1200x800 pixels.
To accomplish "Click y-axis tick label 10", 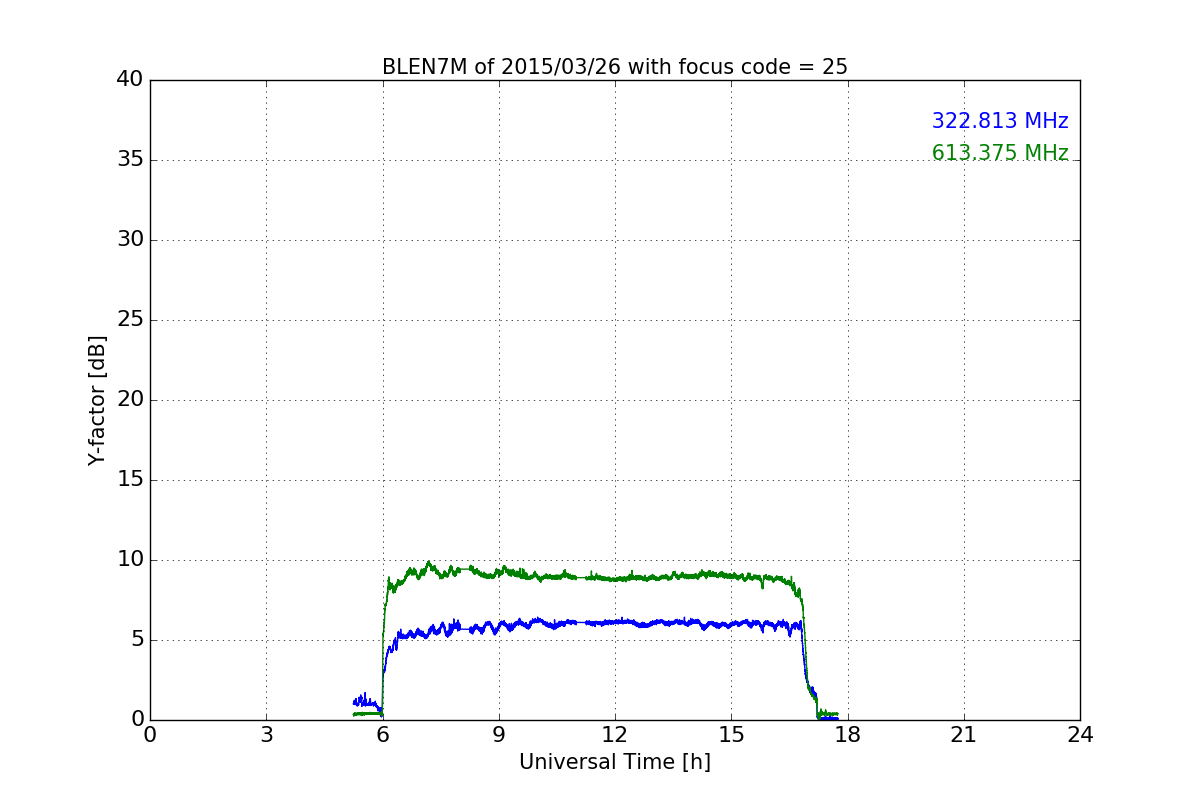I will click(130, 560).
